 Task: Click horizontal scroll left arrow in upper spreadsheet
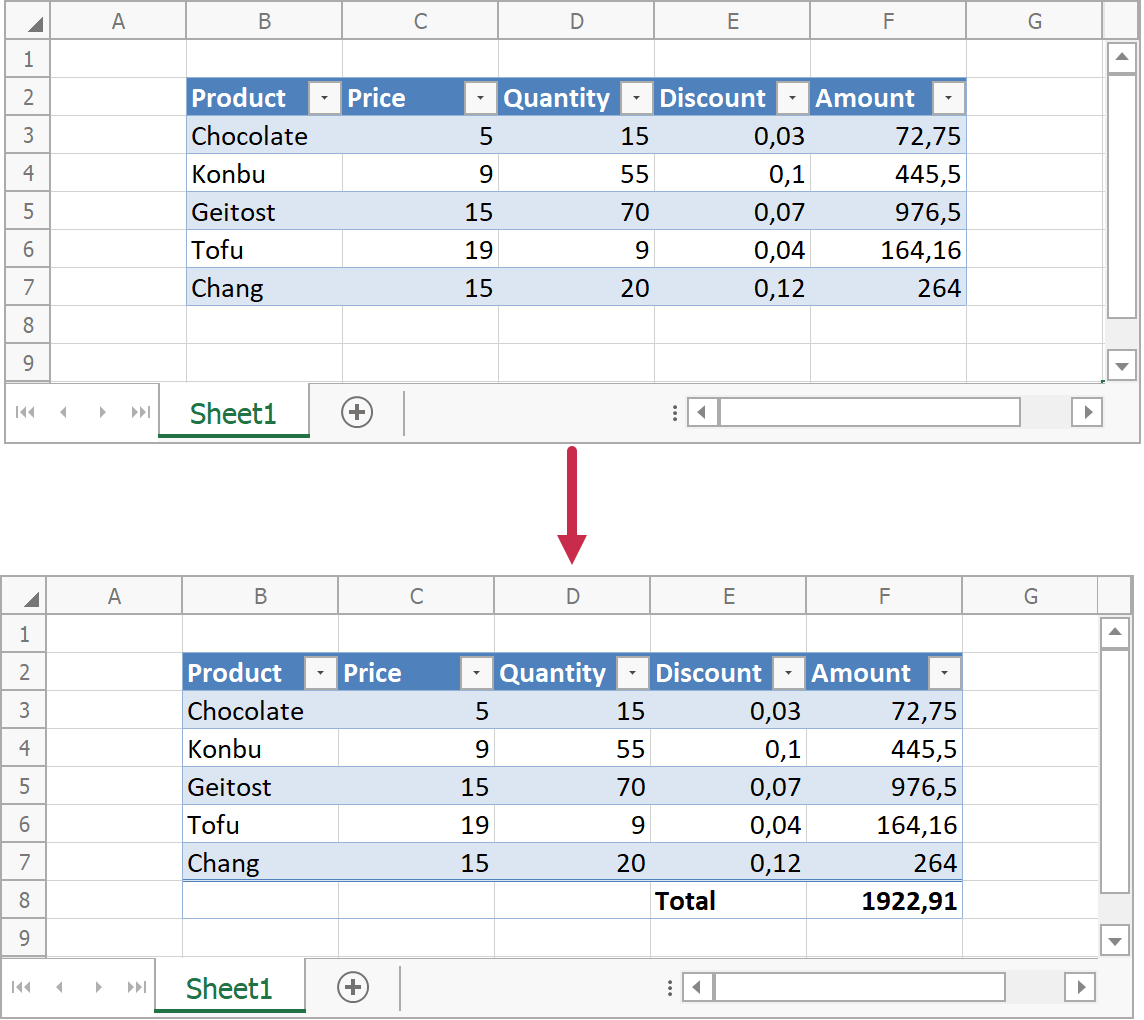703,412
